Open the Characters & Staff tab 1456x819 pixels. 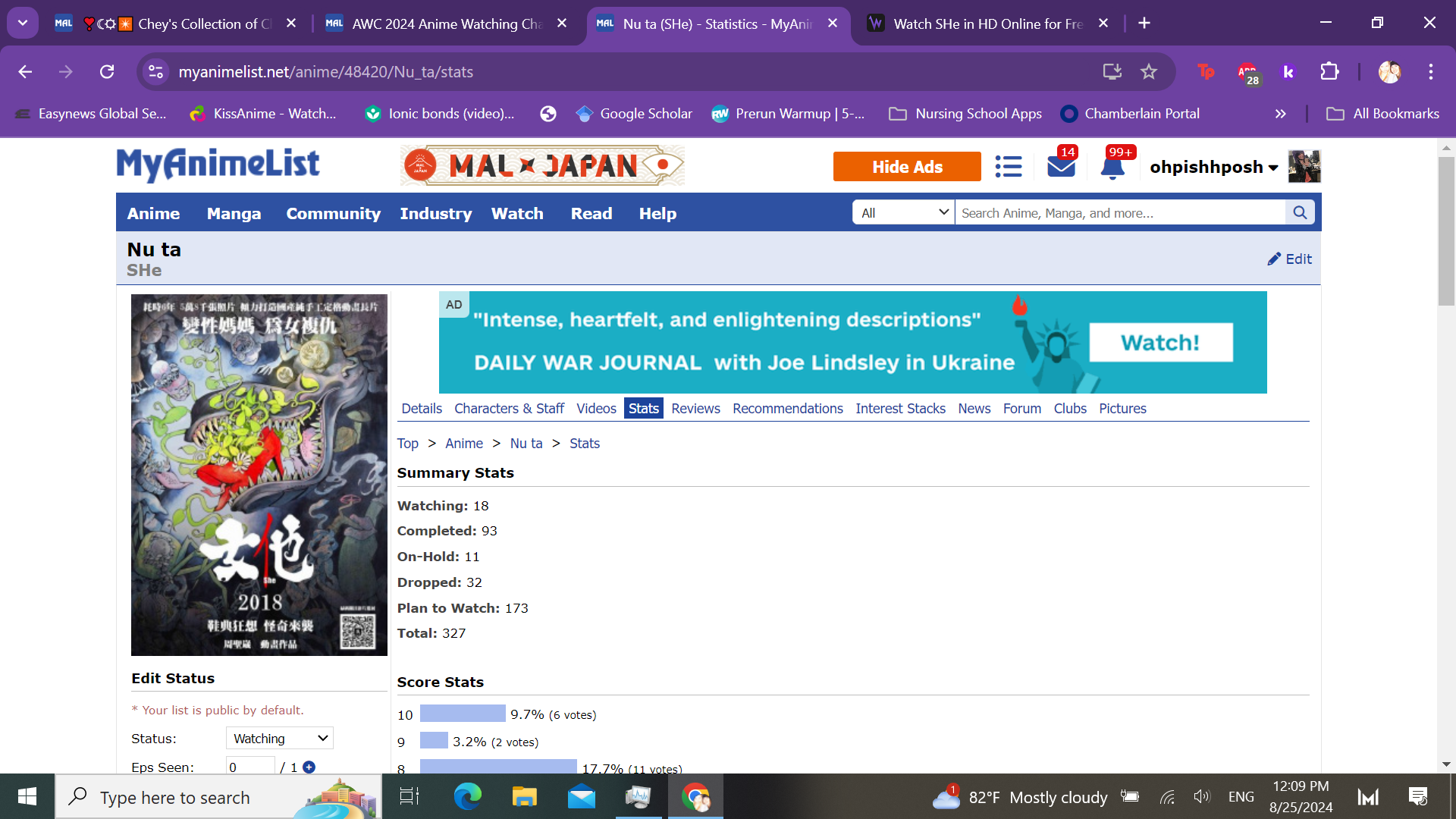509,409
